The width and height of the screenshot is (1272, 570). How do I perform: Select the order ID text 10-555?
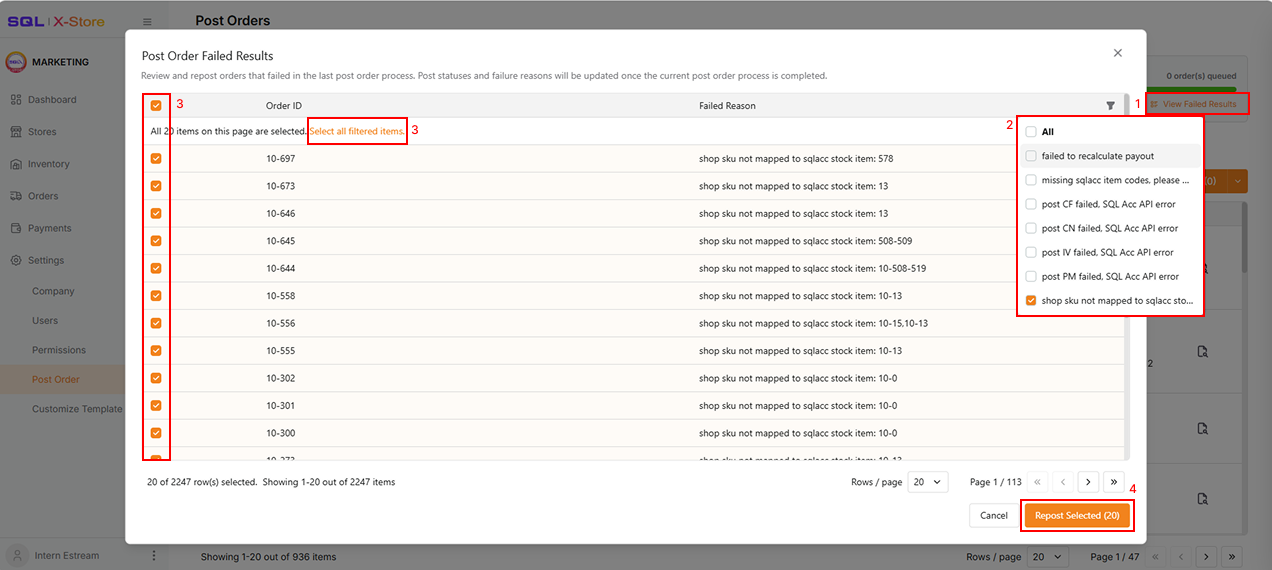pos(281,351)
